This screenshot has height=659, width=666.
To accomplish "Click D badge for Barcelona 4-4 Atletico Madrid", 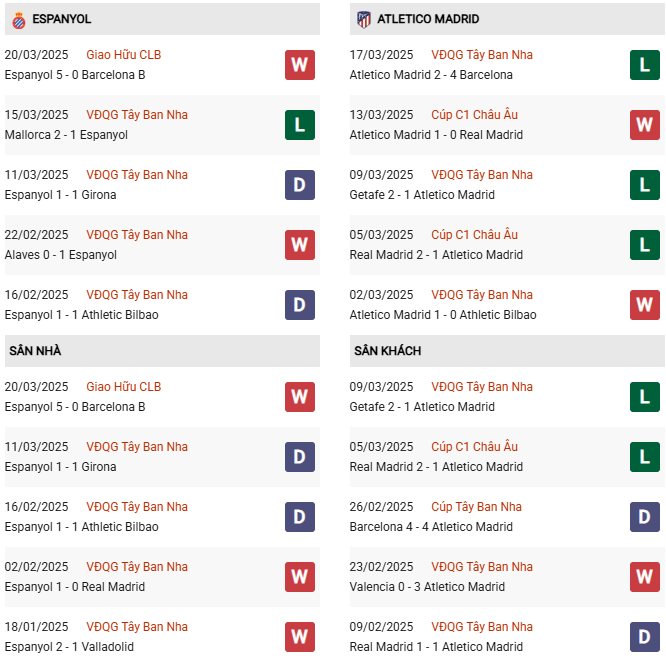I will [x=645, y=517].
